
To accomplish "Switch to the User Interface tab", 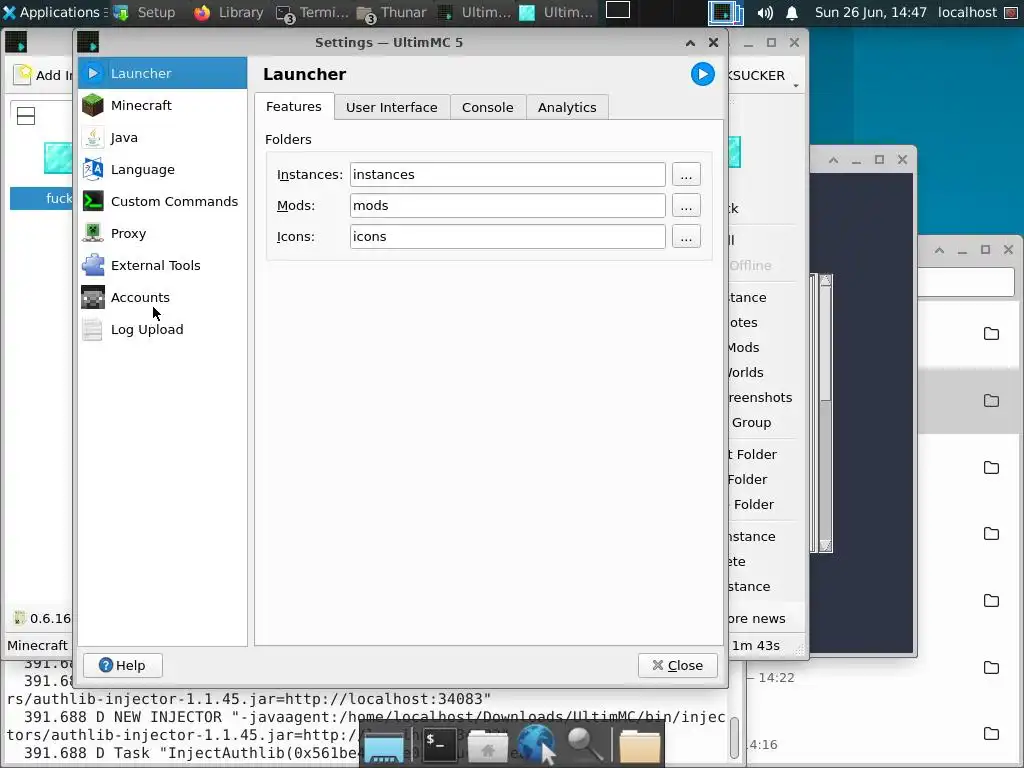I will [392, 107].
